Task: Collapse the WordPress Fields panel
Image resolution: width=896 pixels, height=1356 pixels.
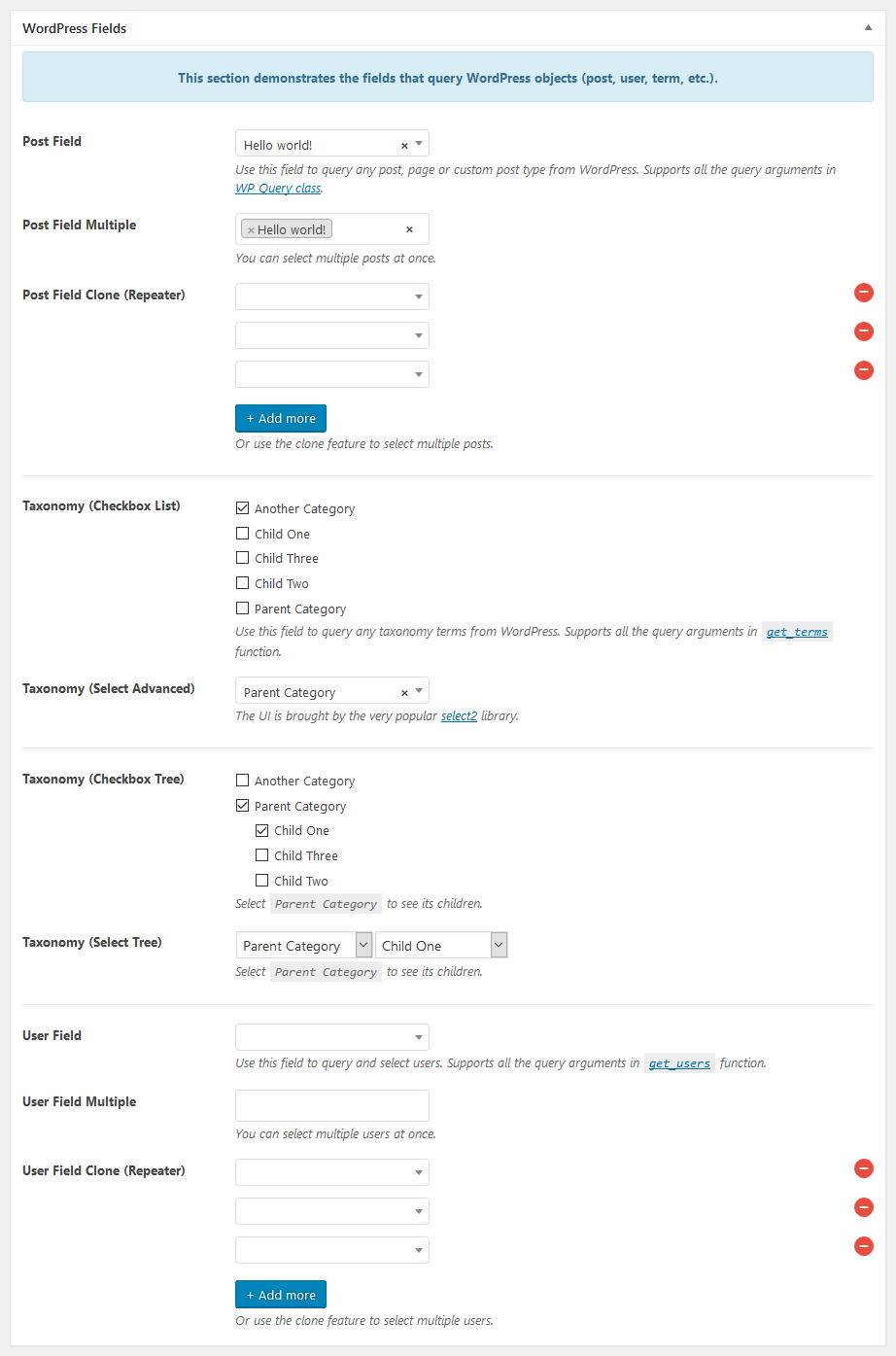Action: click(868, 28)
